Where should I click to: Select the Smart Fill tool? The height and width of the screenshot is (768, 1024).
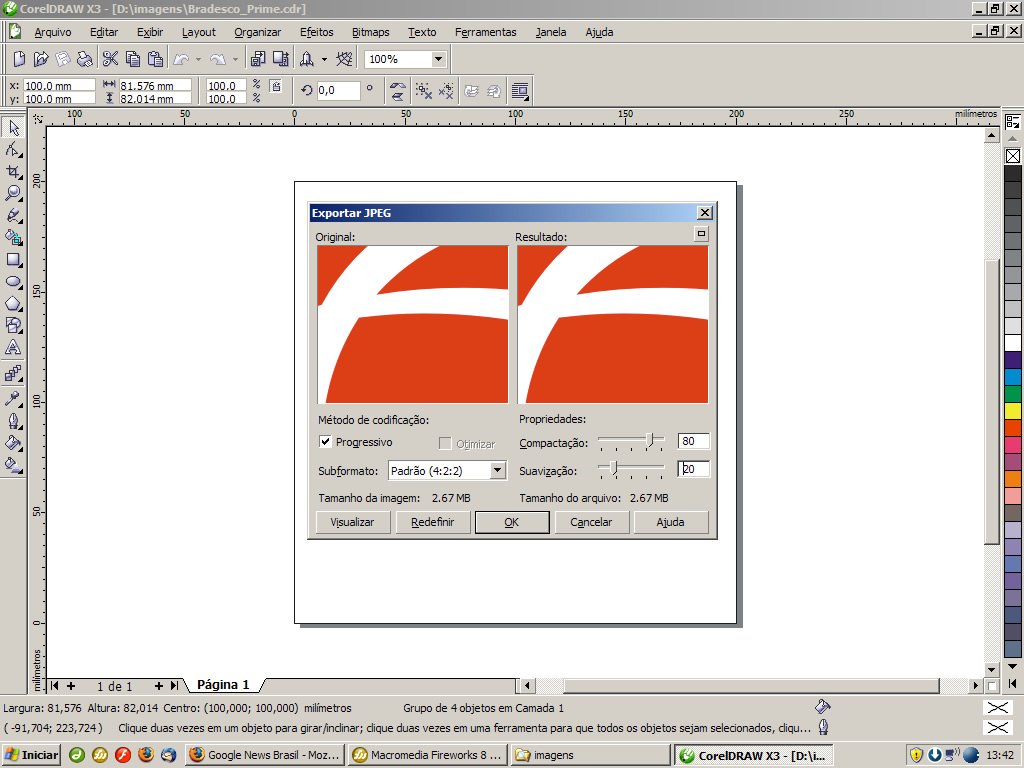pos(13,237)
